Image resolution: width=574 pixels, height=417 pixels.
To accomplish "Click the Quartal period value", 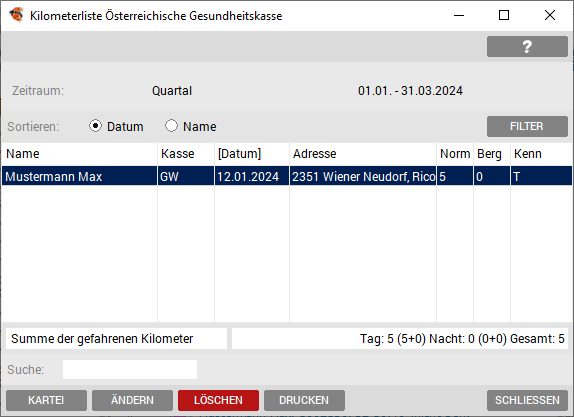I will [172, 91].
